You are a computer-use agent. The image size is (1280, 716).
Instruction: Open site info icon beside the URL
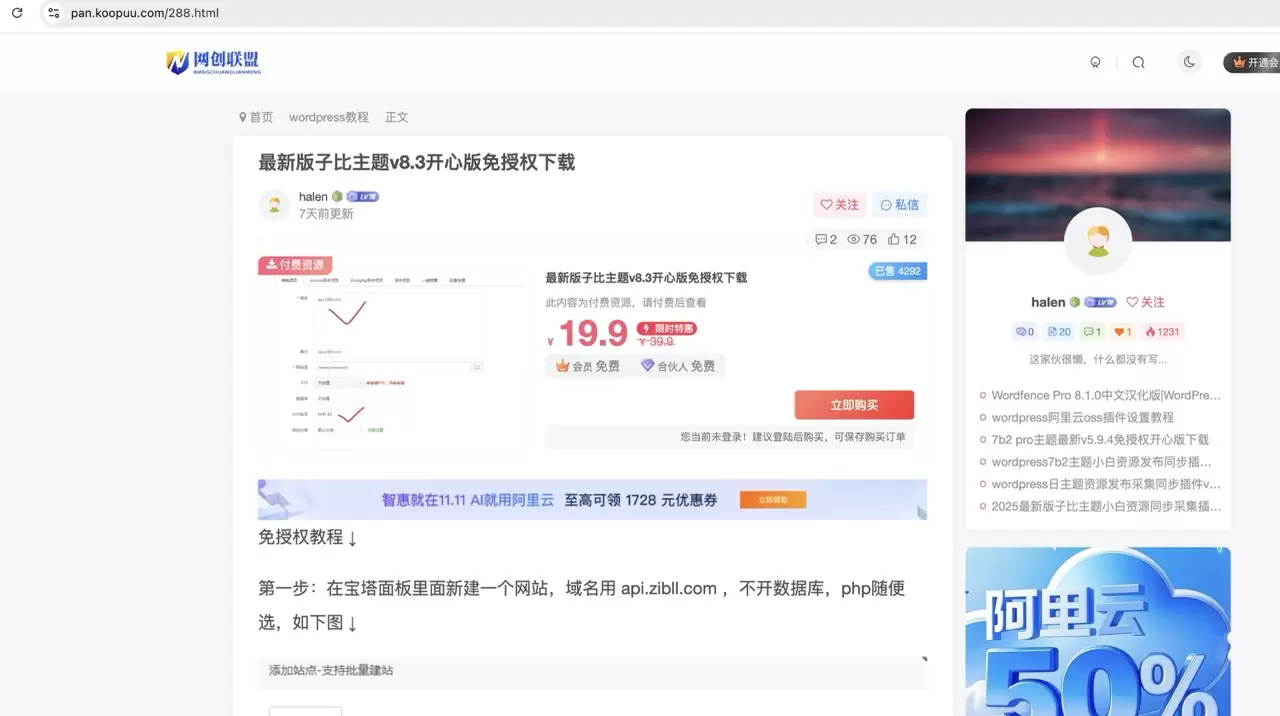coord(52,13)
